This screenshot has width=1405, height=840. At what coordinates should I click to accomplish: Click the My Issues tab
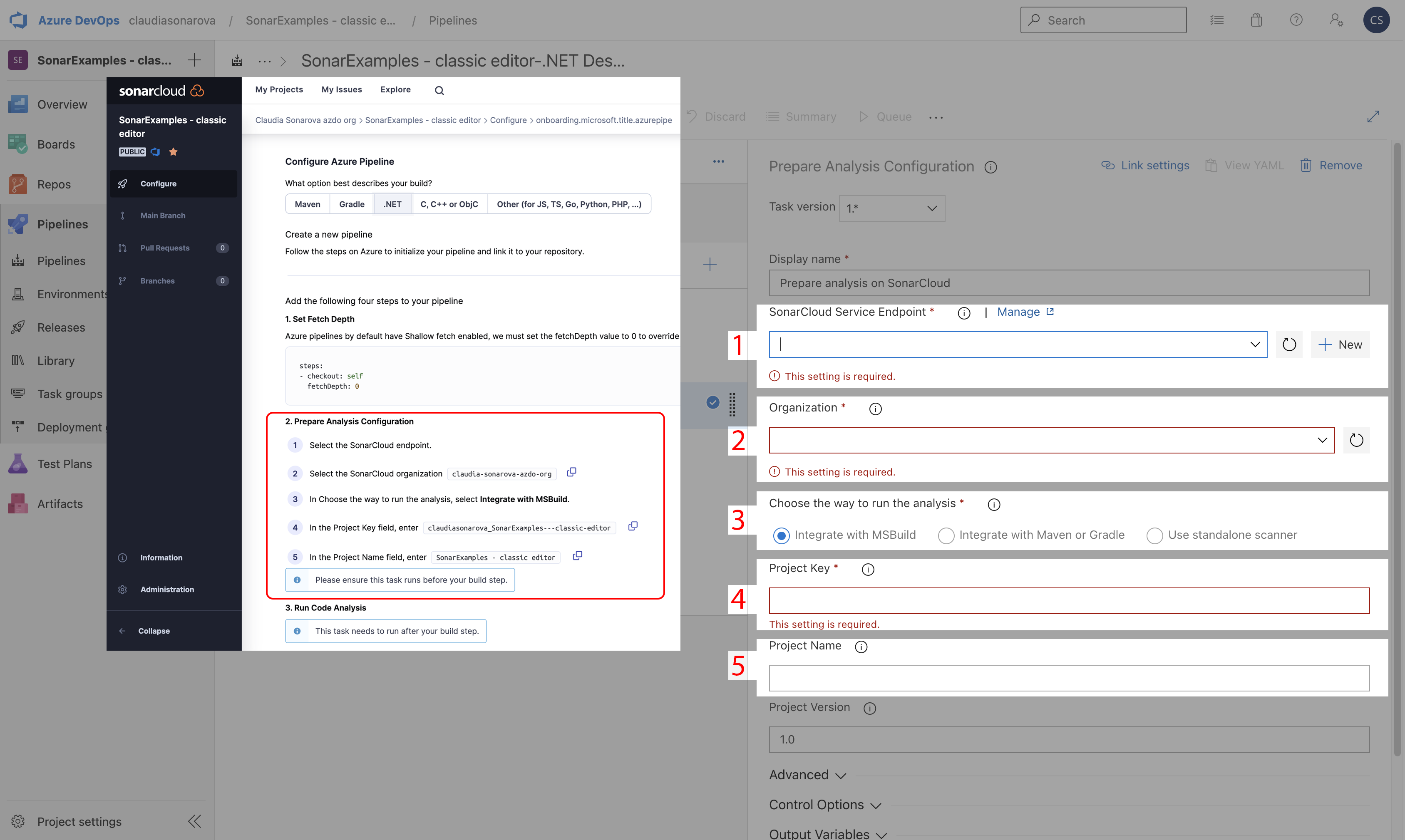[x=340, y=89]
